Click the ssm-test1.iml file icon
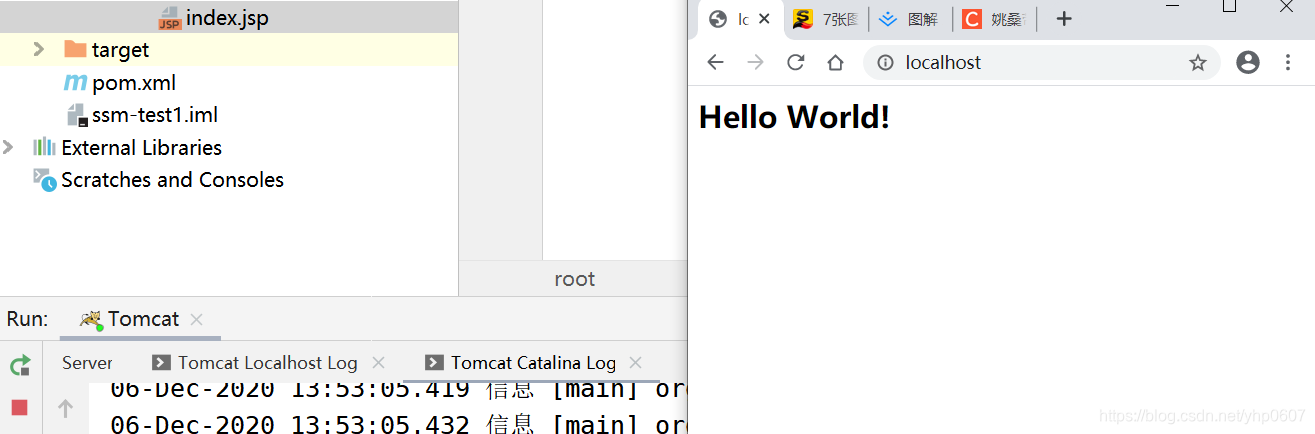1315x434 pixels. pos(77,115)
